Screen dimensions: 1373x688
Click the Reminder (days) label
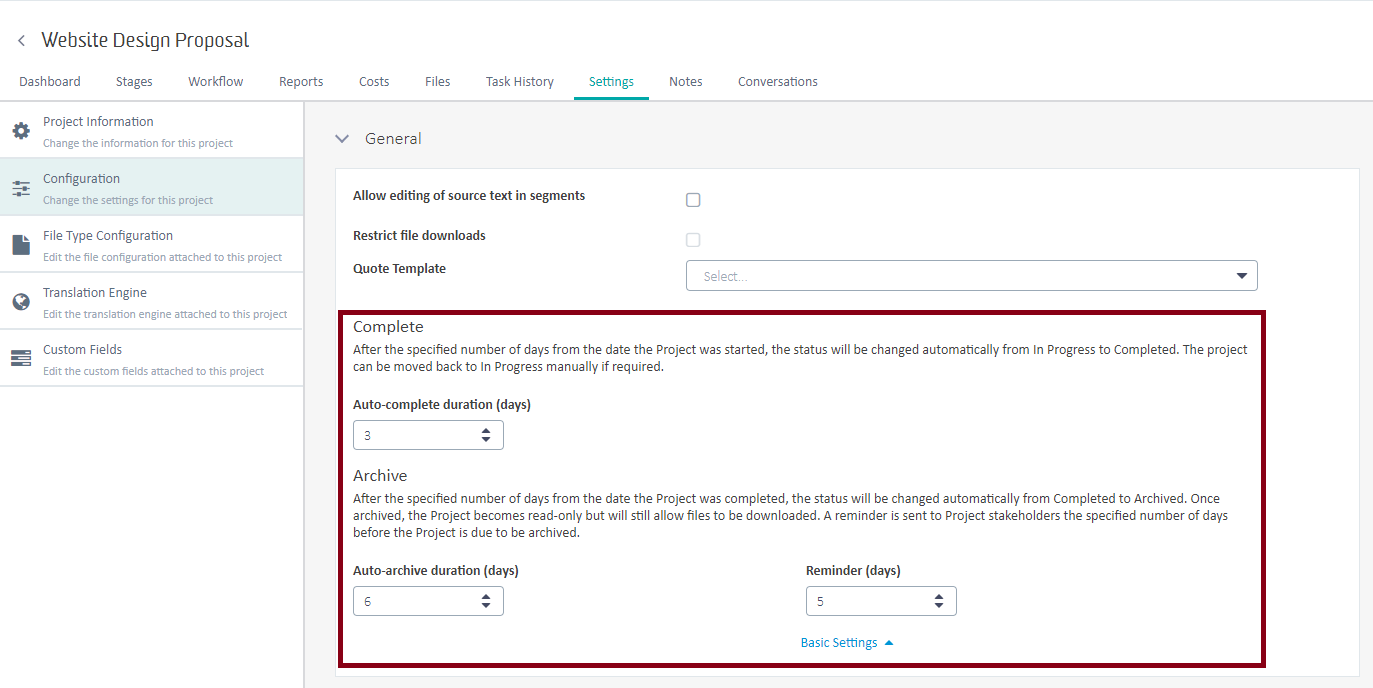853,571
